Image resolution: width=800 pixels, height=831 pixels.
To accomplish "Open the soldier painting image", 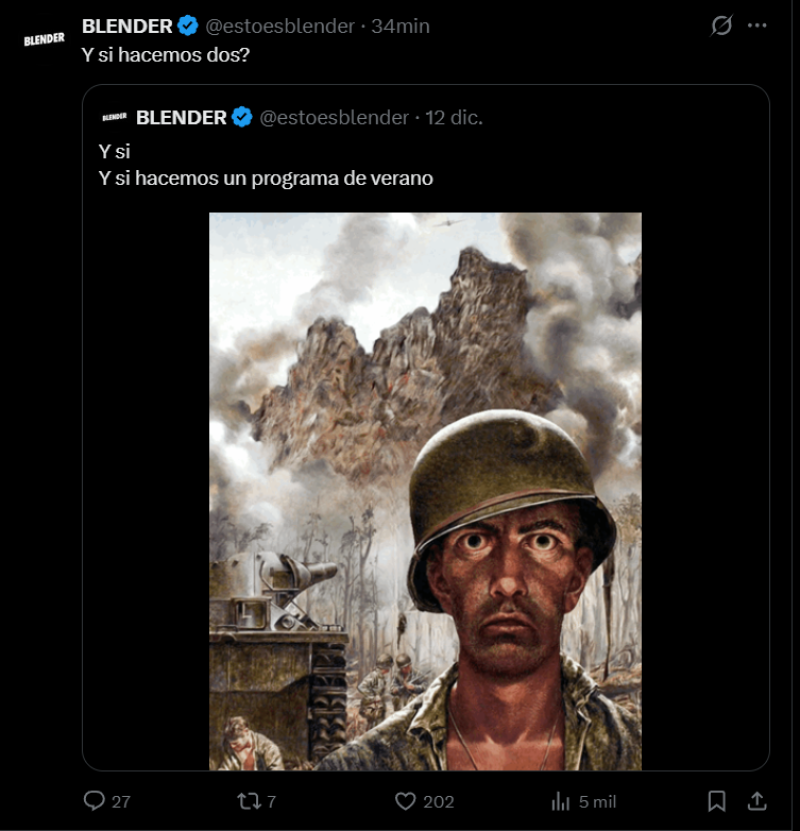I will tap(425, 490).
